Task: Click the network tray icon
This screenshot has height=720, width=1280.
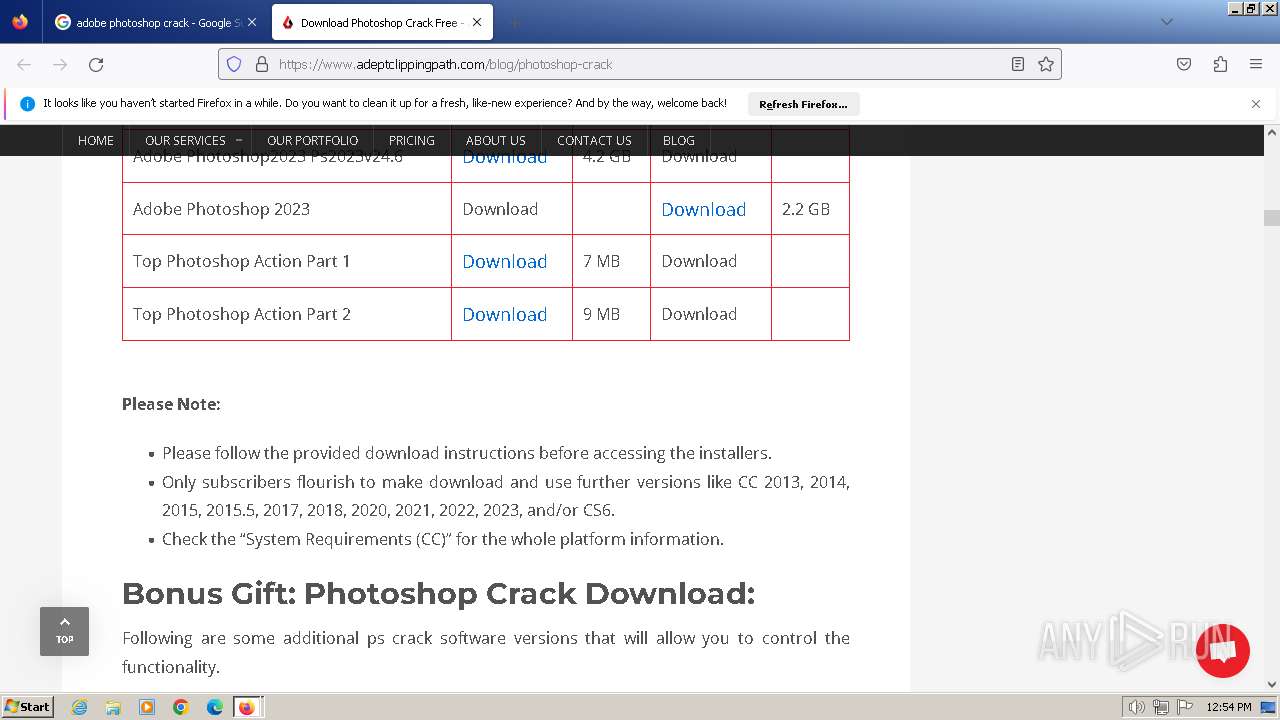Action: click(x=1161, y=707)
